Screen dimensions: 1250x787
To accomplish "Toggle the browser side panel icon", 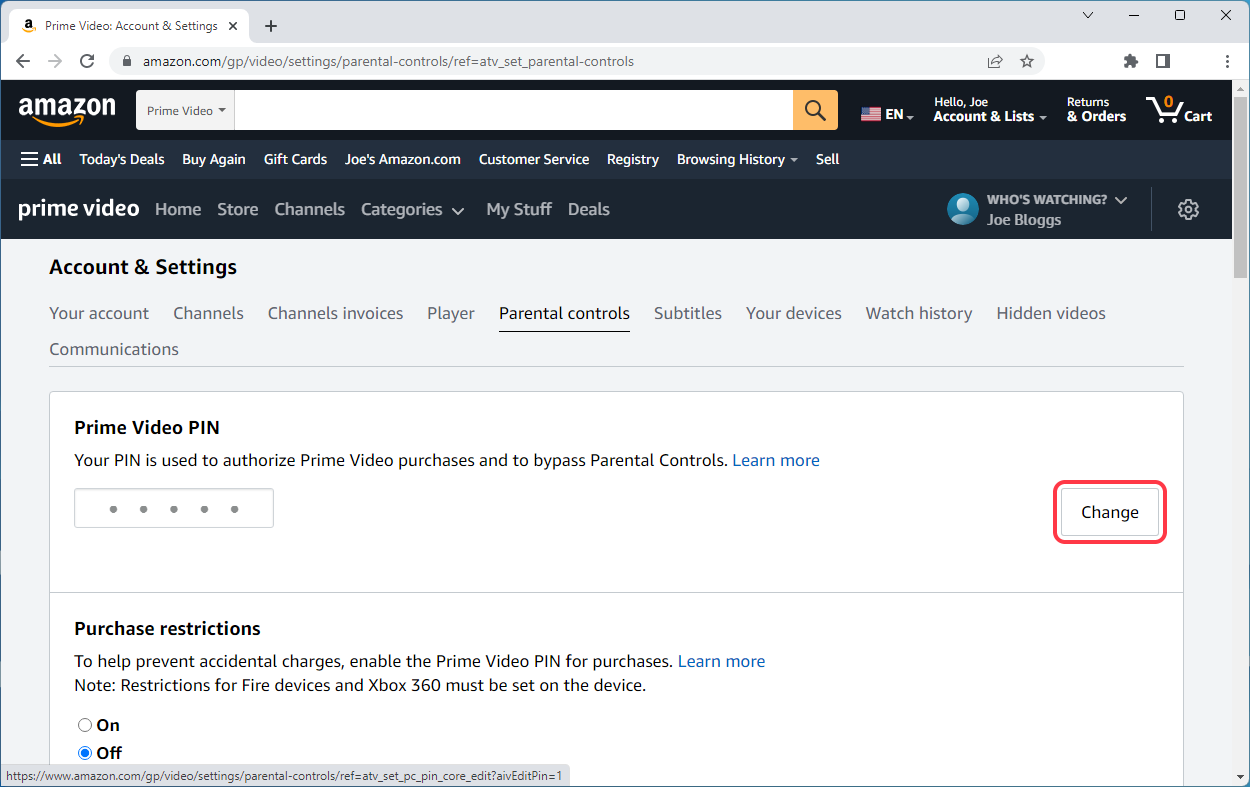I will 1163,61.
